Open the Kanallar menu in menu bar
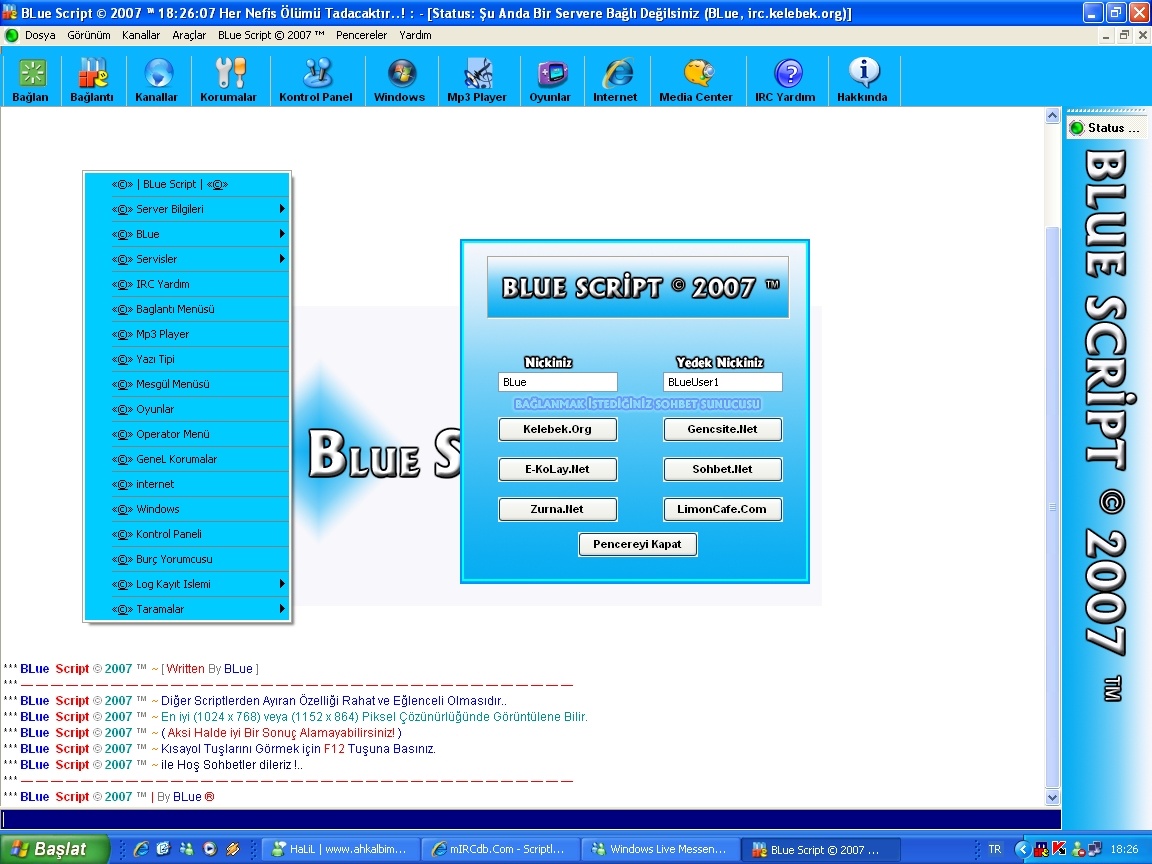The height and width of the screenshot is (864, 1152). point(141,35)
